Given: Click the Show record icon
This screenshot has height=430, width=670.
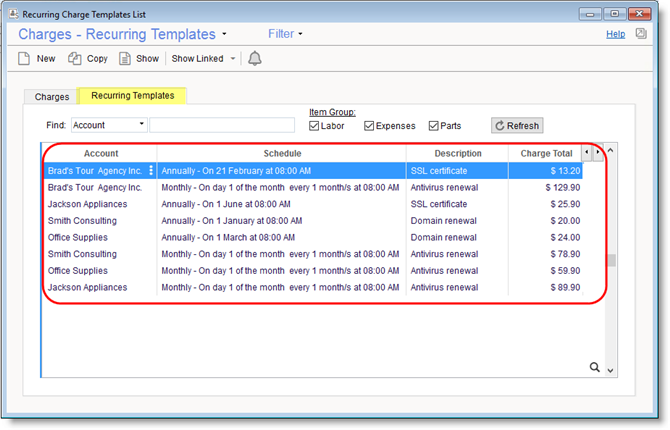Looking at the screenshot, I should (x=125, y=59).
